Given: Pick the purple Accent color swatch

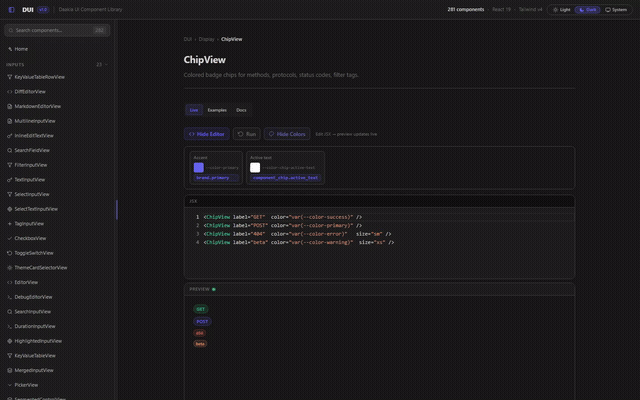Looking at the screenshot, I should tap(199, 167).
